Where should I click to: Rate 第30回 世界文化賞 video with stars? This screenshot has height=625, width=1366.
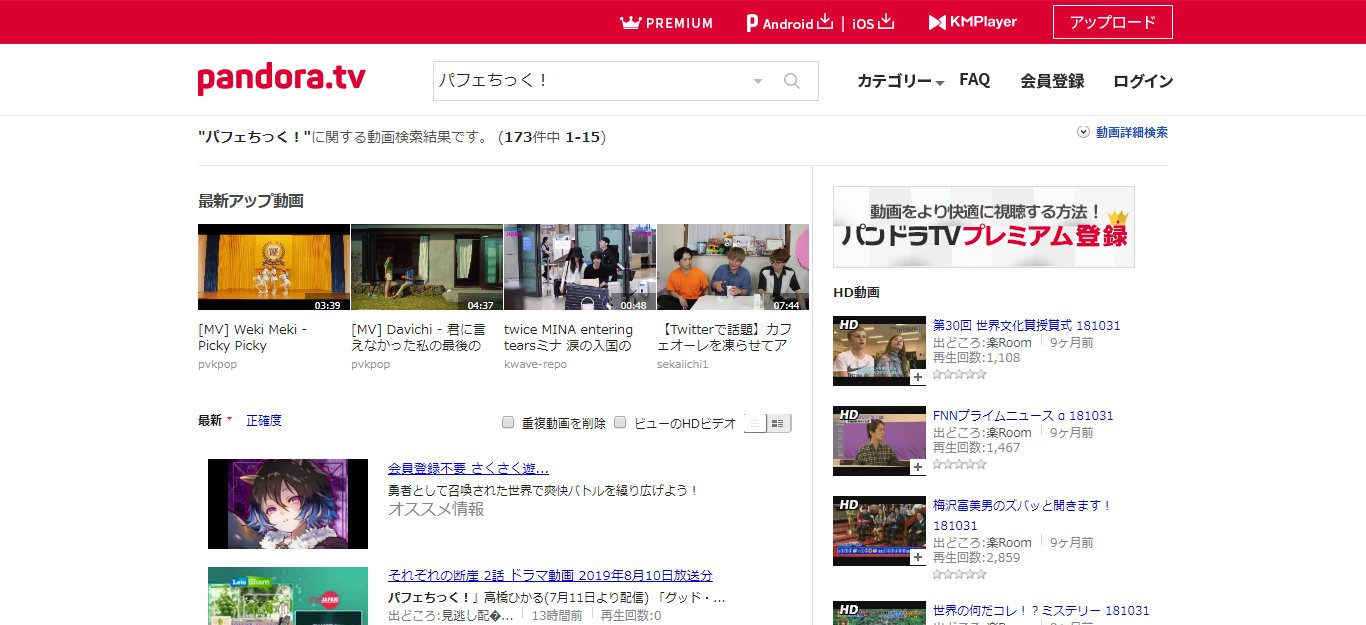960,374
